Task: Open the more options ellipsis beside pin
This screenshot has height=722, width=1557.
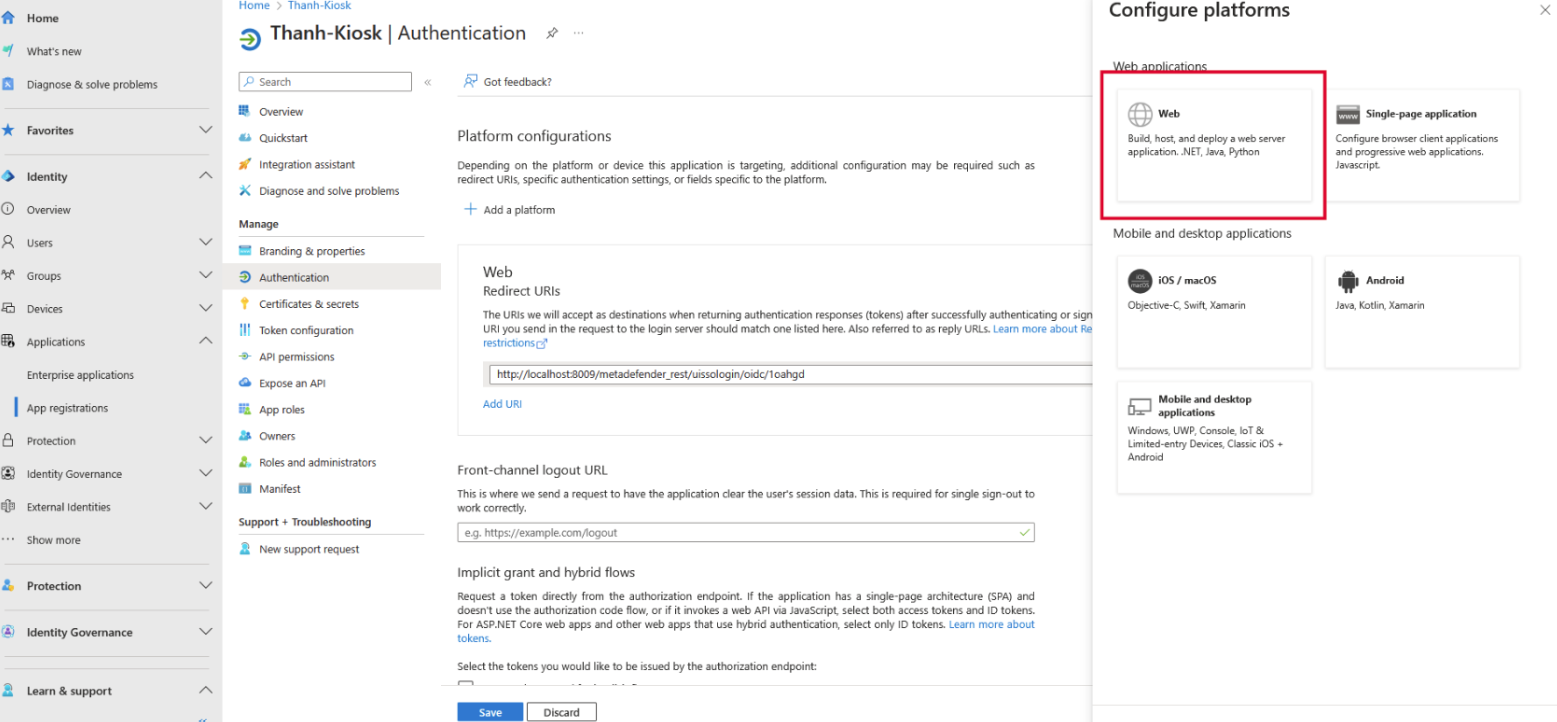Action: click(x=578, y=33)
